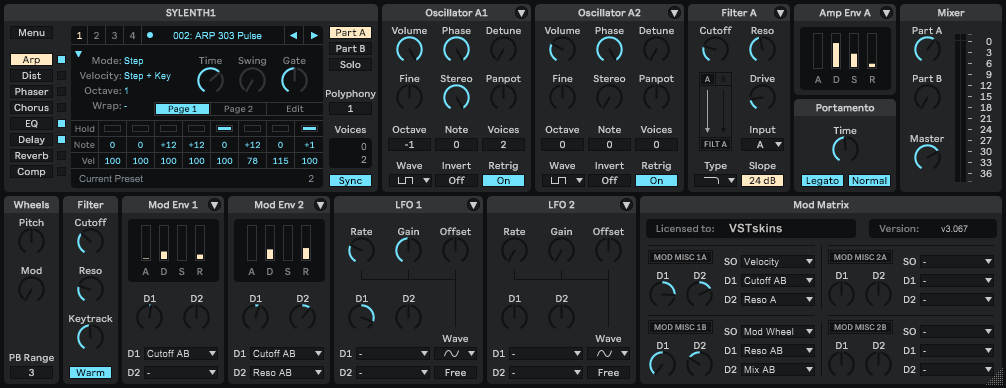Open Oscillator A2 panel menu arrow
This screenshot has width=1006, height=388.
tap(674, 13)
